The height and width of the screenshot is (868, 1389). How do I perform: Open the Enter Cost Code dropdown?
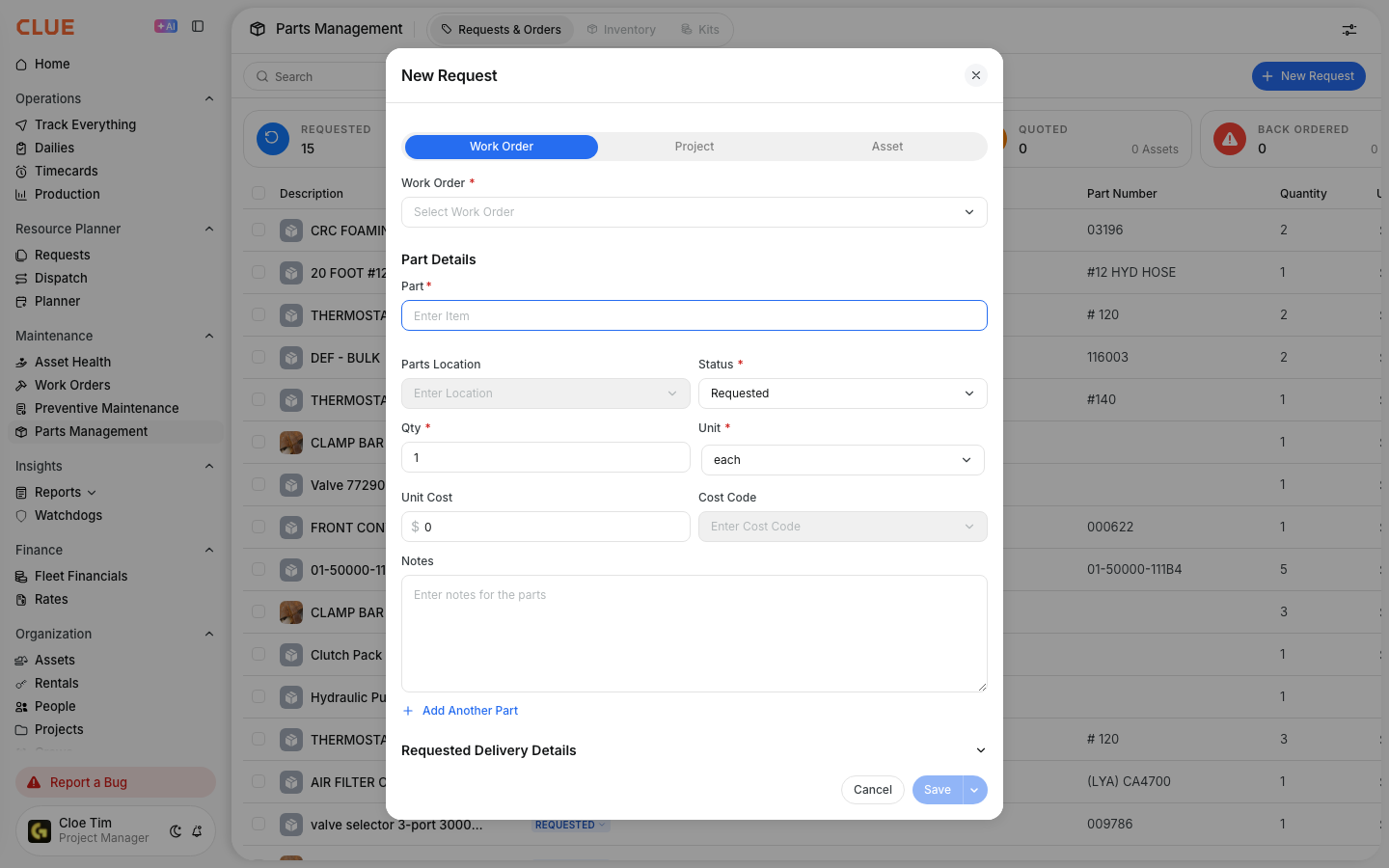(843, 527)
